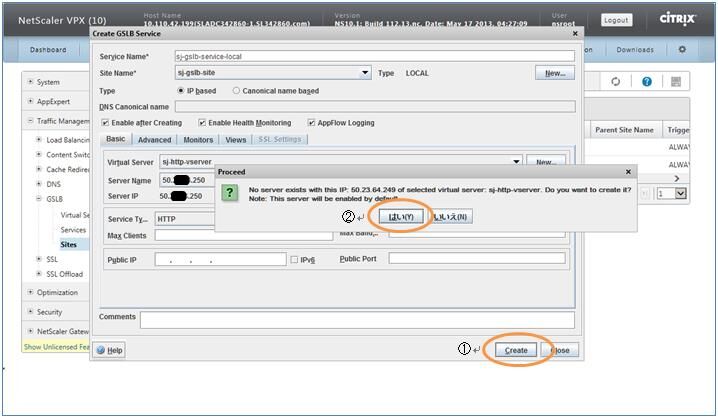Select the IP based radio button
The height and width of the screenshot is (419, 718).
coord(180,91)
